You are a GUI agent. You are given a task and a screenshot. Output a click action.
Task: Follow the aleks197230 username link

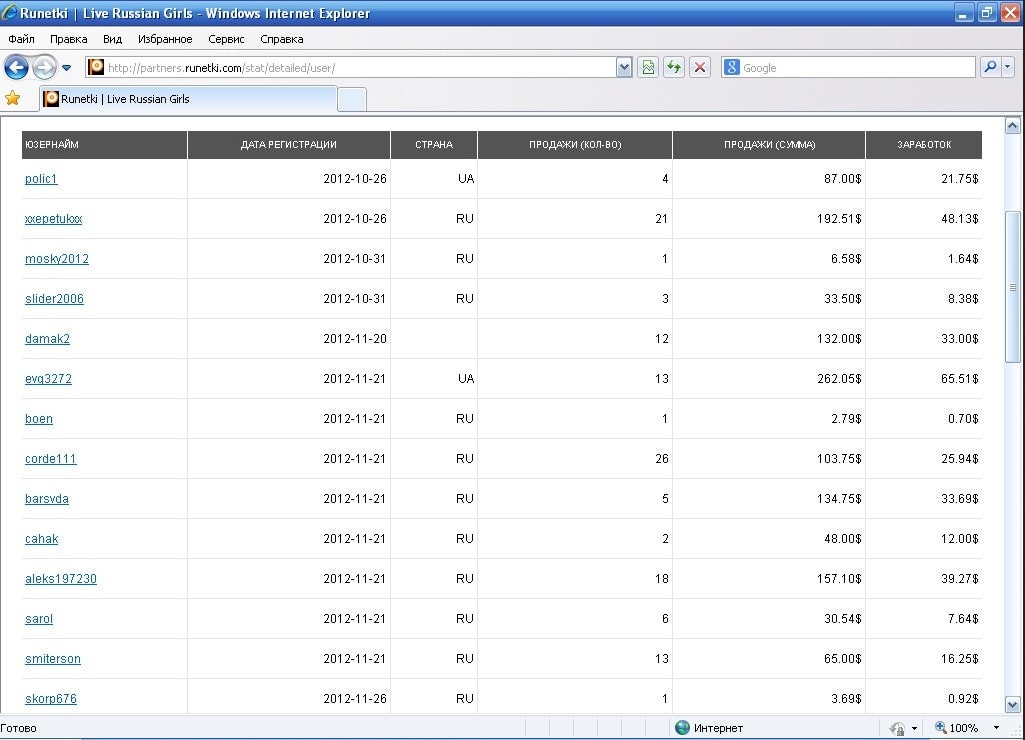tap(61, 579)
